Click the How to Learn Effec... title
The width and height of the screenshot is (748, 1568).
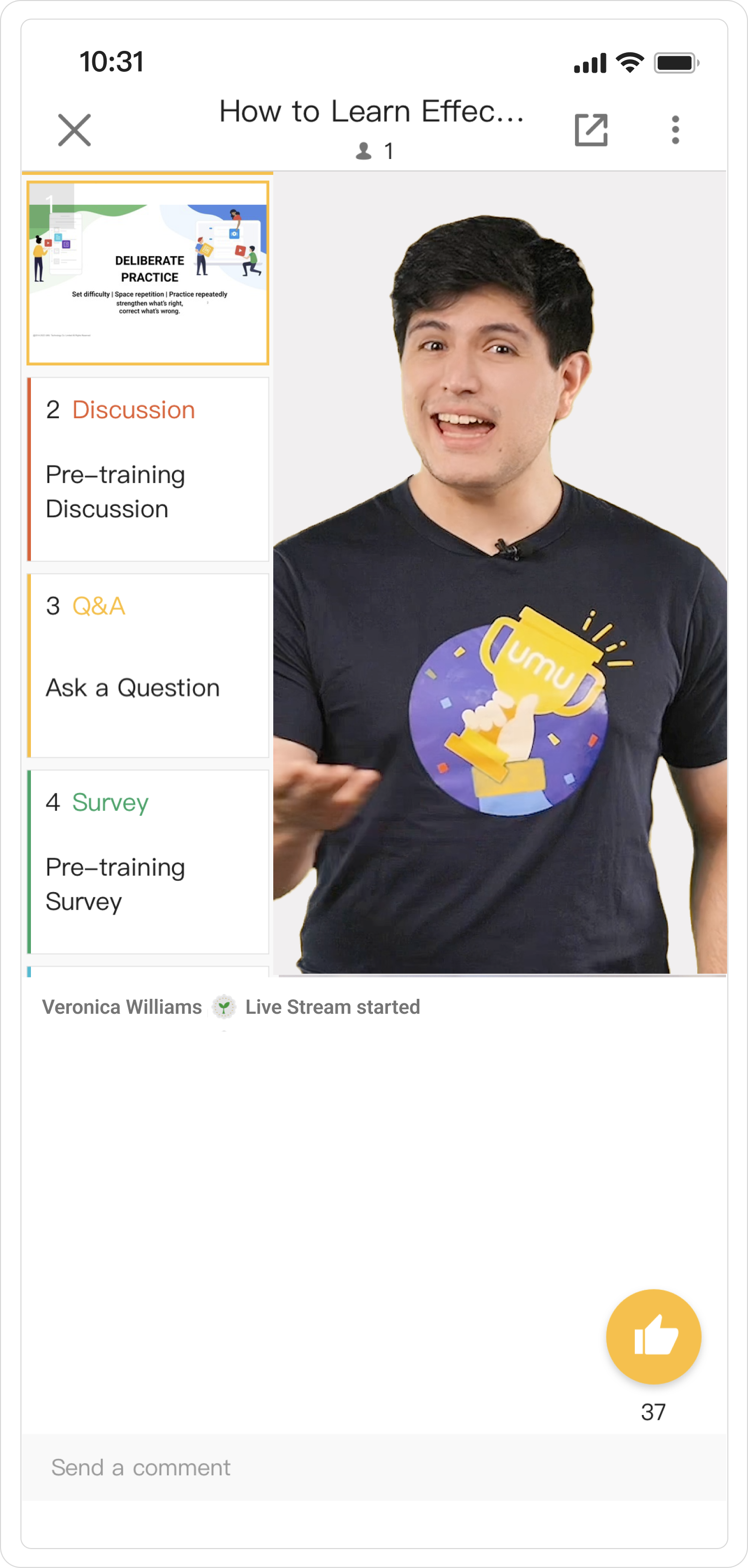click(372, 111)
